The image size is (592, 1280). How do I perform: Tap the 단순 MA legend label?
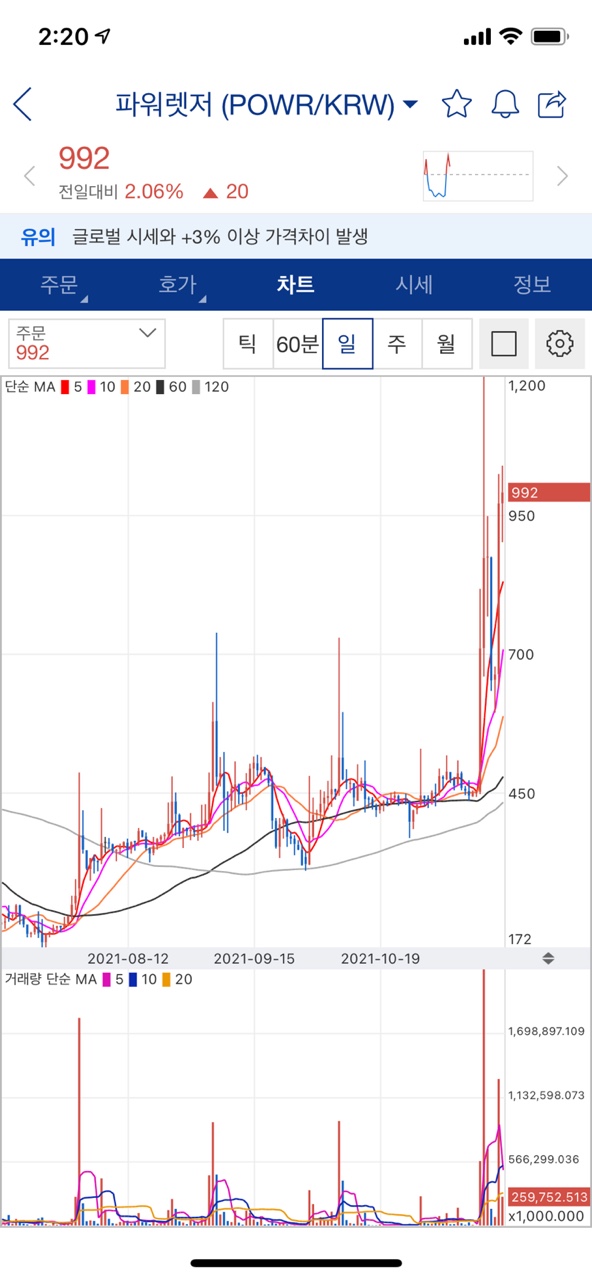coord(30,386)
